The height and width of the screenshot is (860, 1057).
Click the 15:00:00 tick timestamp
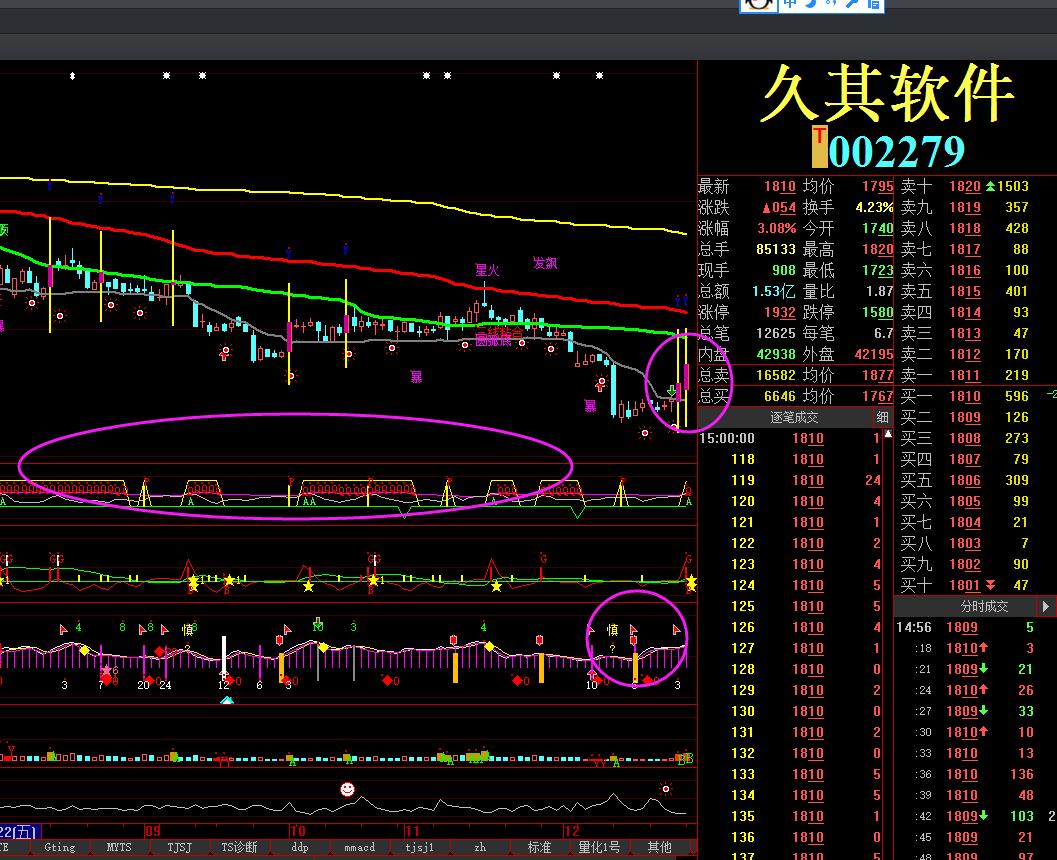pos(727,438)
